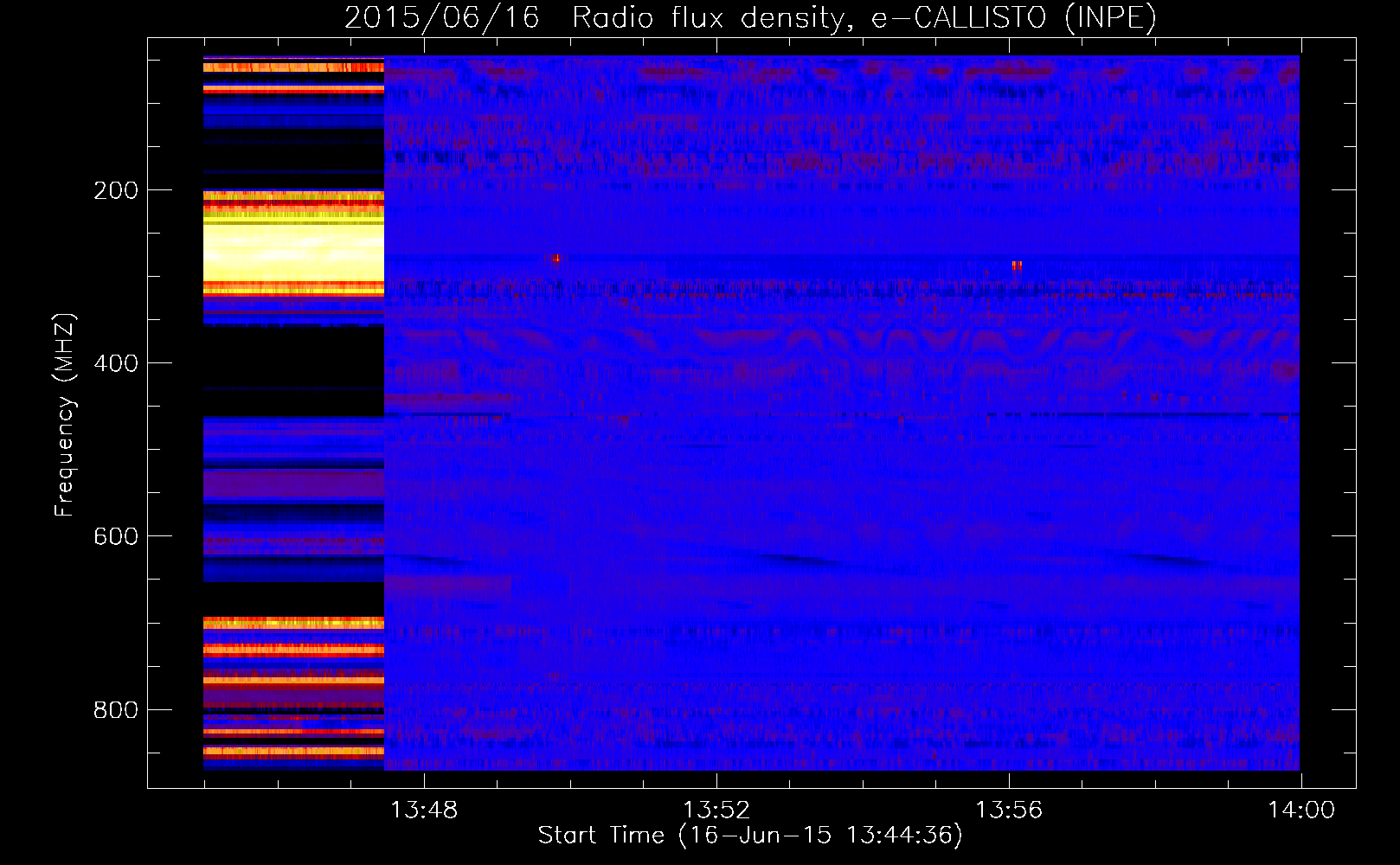Click the 600 frequency tick label
1400x865 pixels.
coord(115,536)
